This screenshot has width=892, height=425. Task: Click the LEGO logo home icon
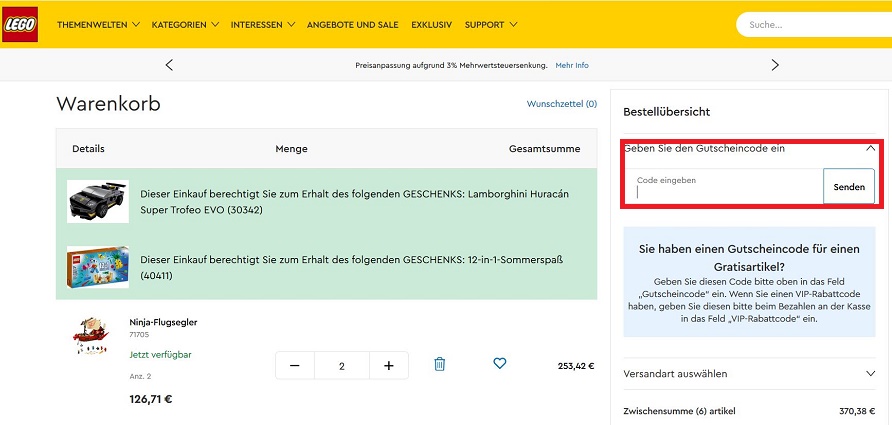pyautogui.click(x=20, y=24)
